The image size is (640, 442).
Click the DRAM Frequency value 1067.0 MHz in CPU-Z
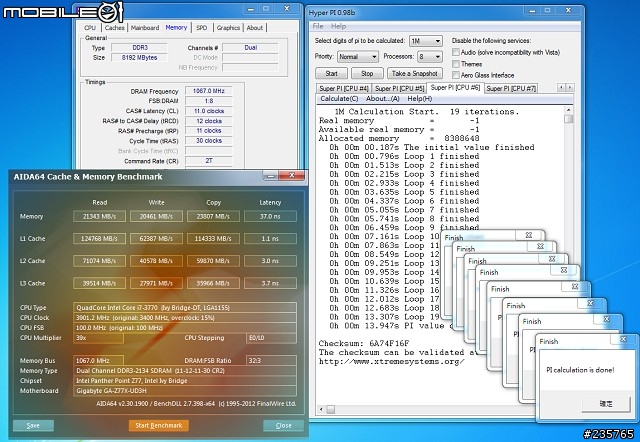pos(209,91)
